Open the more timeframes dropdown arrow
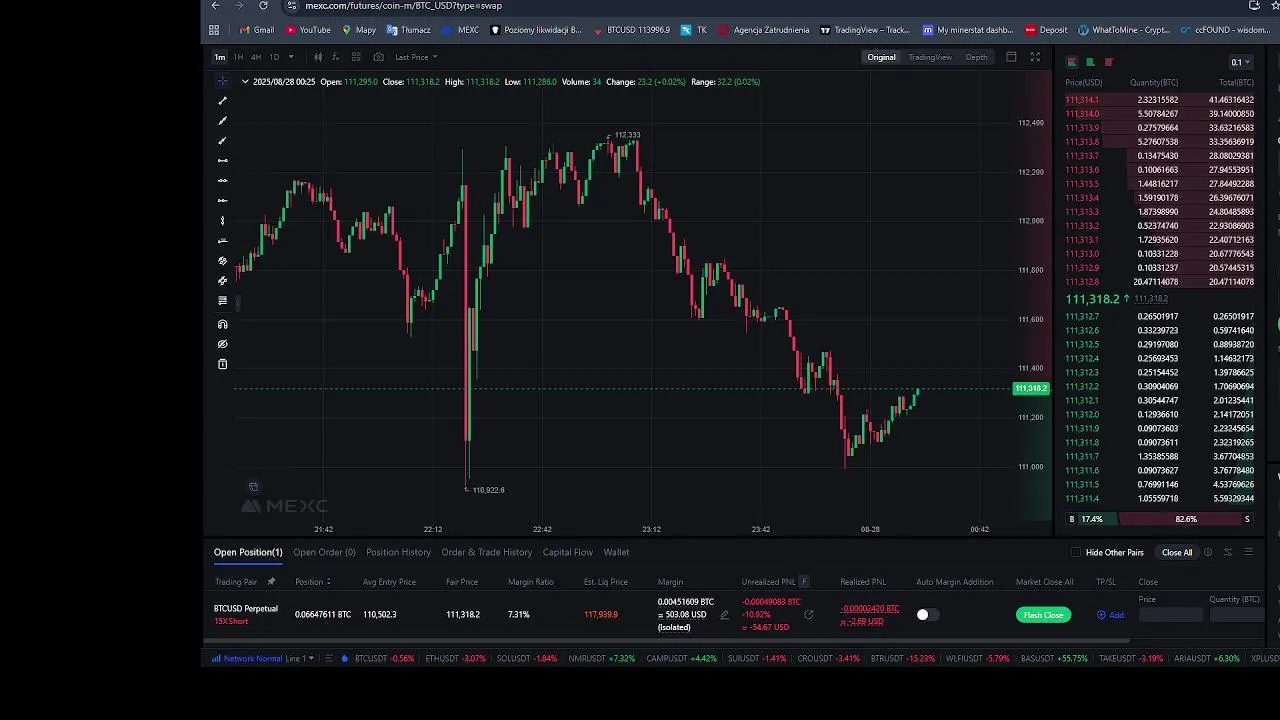 tap(291, 57)
